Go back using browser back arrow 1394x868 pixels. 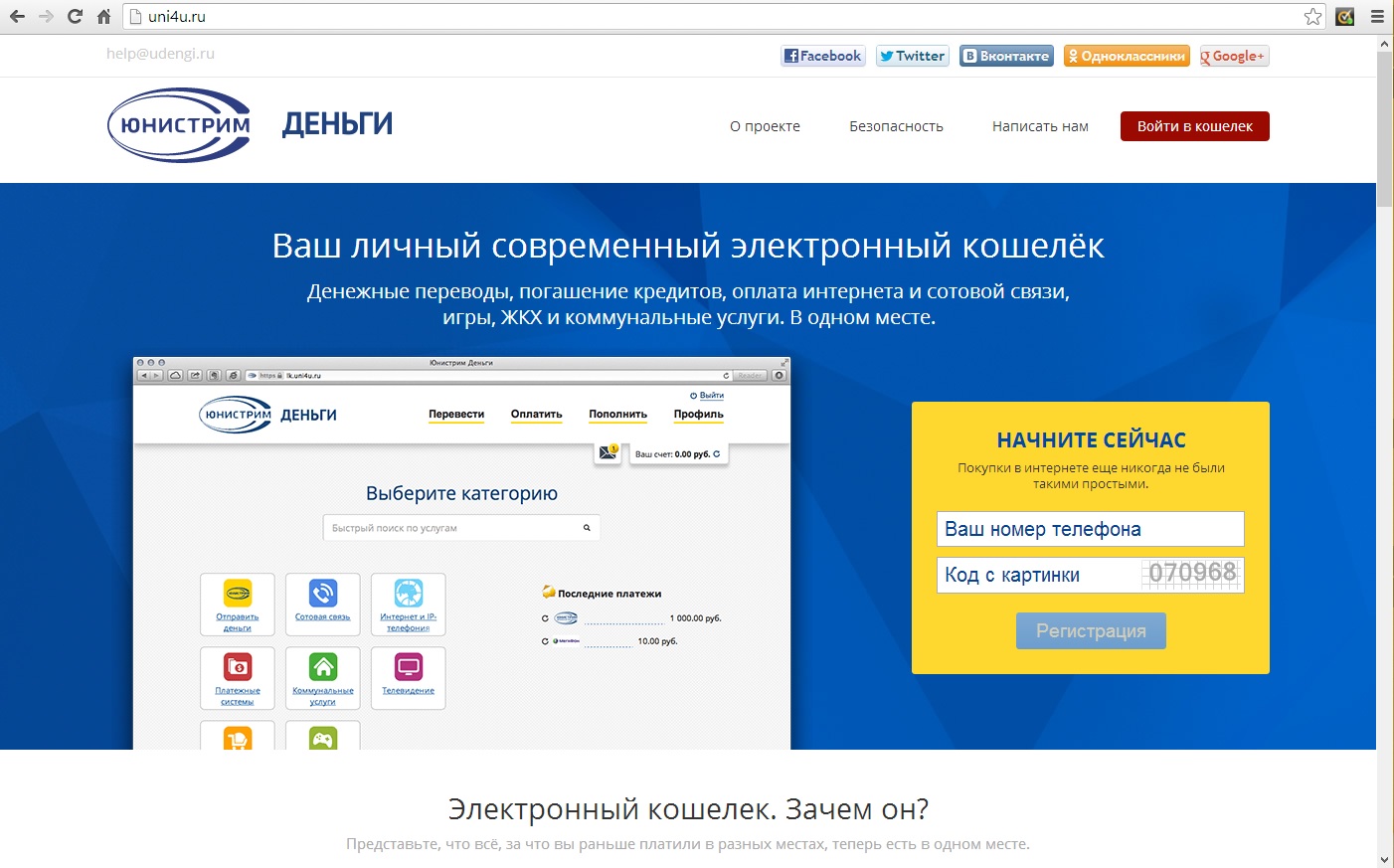(x=17, y=16)
